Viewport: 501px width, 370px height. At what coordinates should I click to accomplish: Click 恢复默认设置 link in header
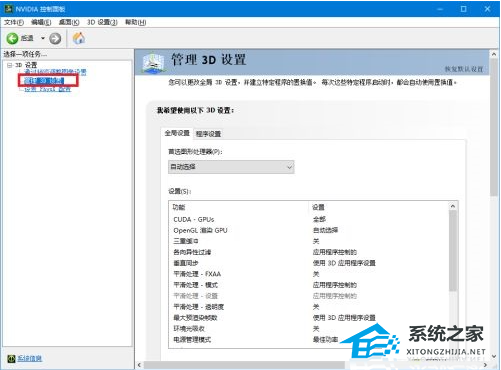coord(464,69)
